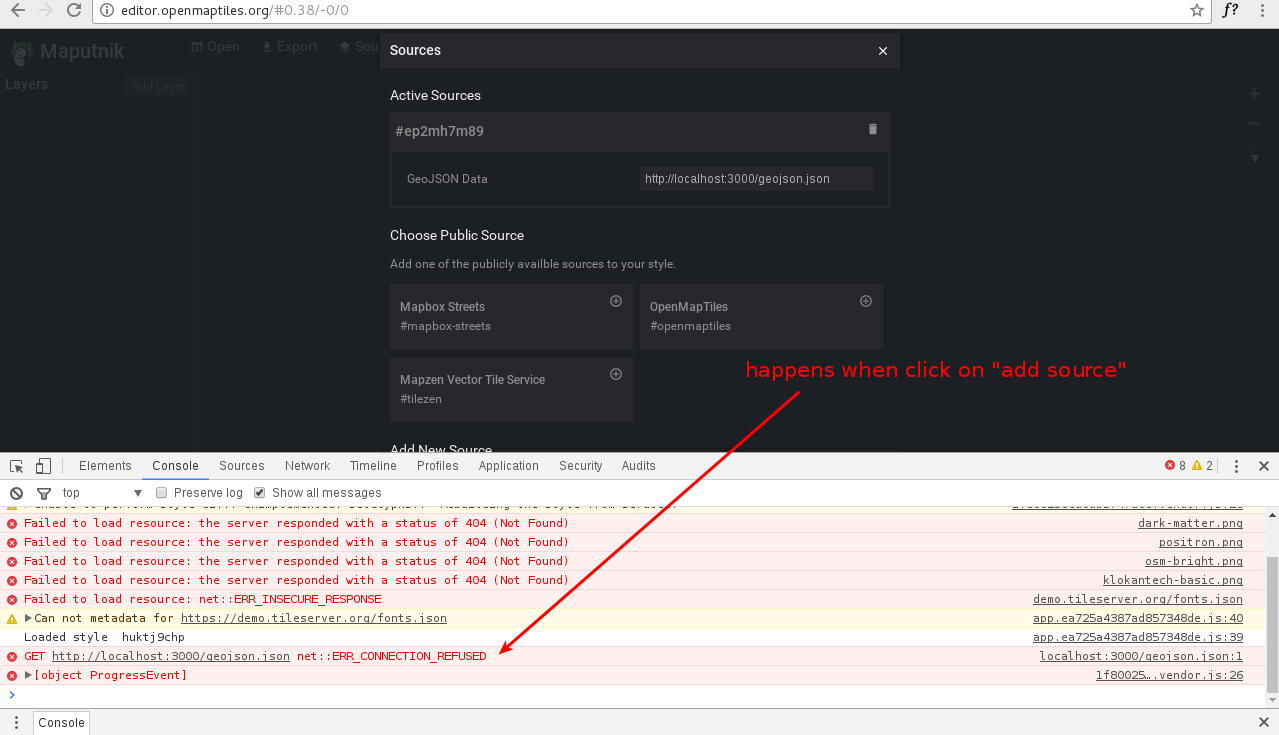Add the Mapbox Streets public source
Screen dimensions: 1279x735
[x=616, y=301]
